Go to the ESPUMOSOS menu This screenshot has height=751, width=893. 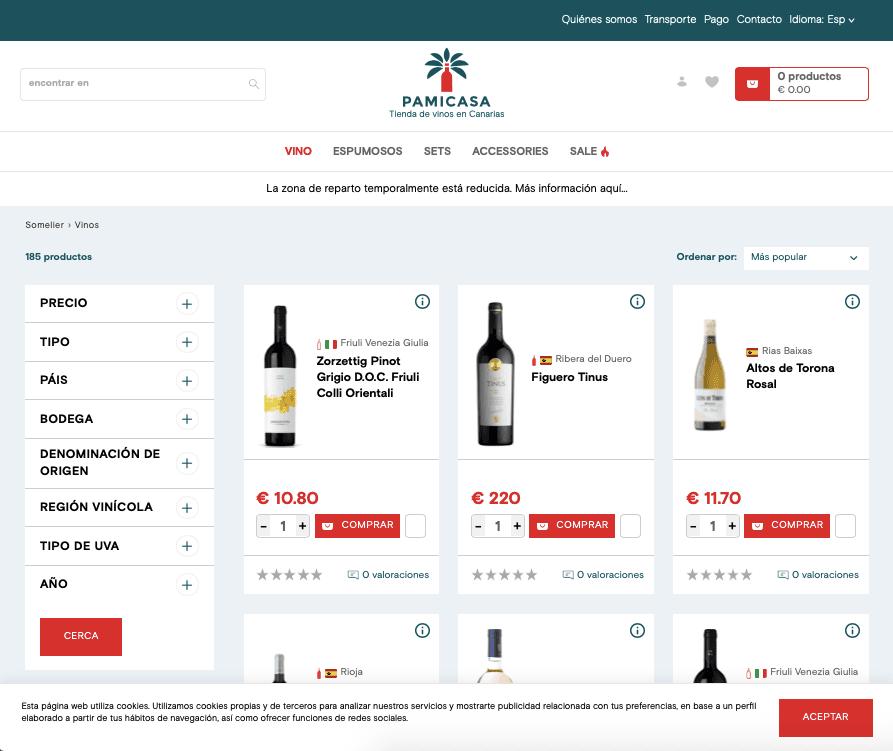point(367,152)
